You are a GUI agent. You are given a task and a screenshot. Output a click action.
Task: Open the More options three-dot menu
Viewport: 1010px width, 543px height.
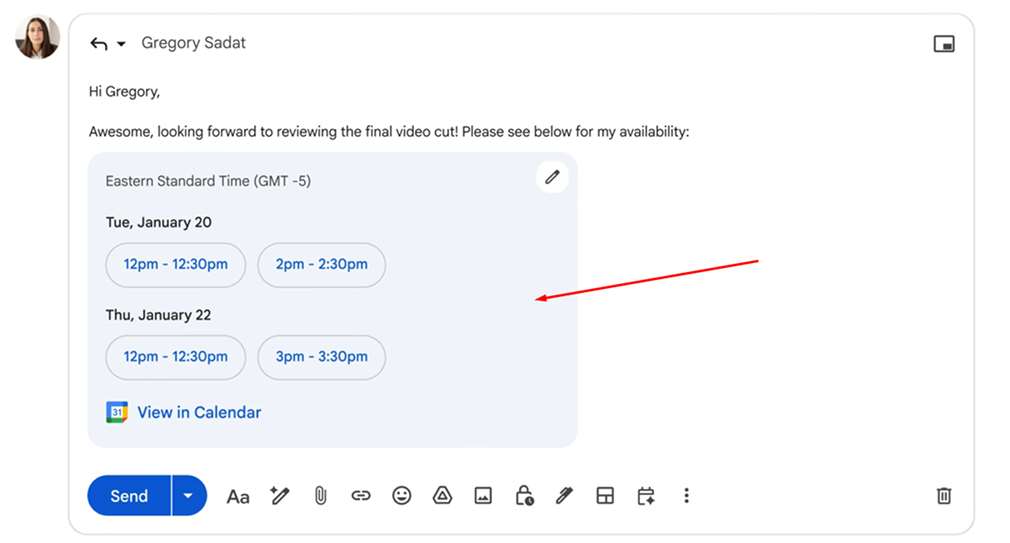(x=686, y=496)
